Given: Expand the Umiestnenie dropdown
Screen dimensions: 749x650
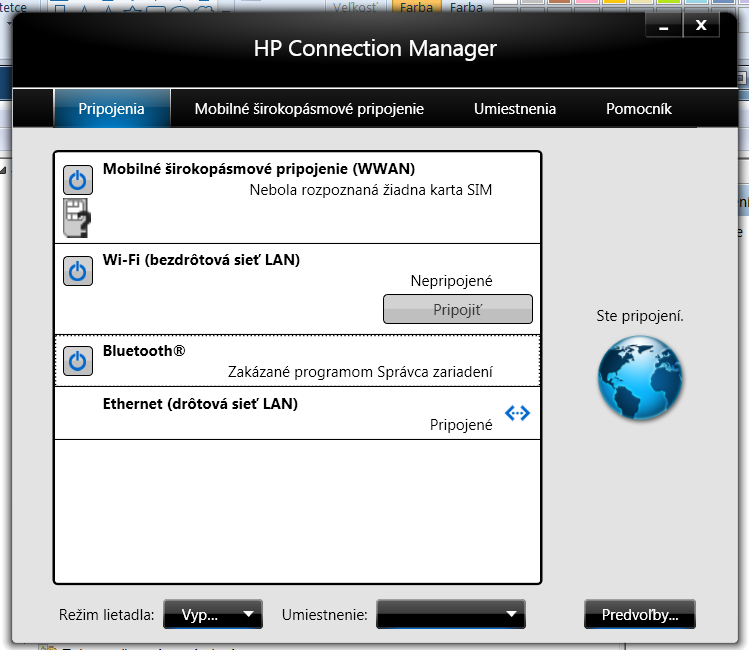Looking at the screenshot, I should point(451,614).
